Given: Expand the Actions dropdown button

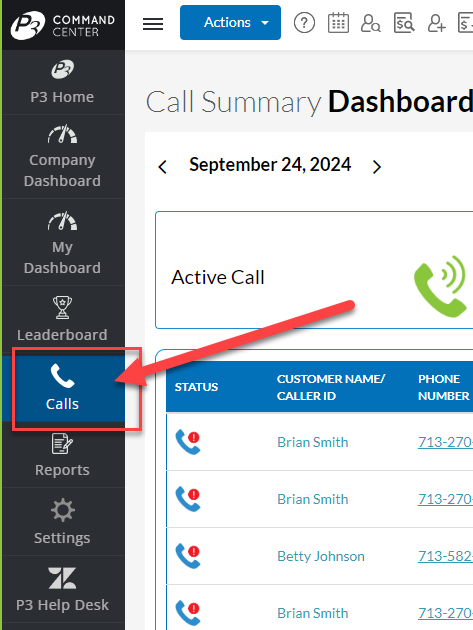Looking at the screenshot, I should coord(230,22).
